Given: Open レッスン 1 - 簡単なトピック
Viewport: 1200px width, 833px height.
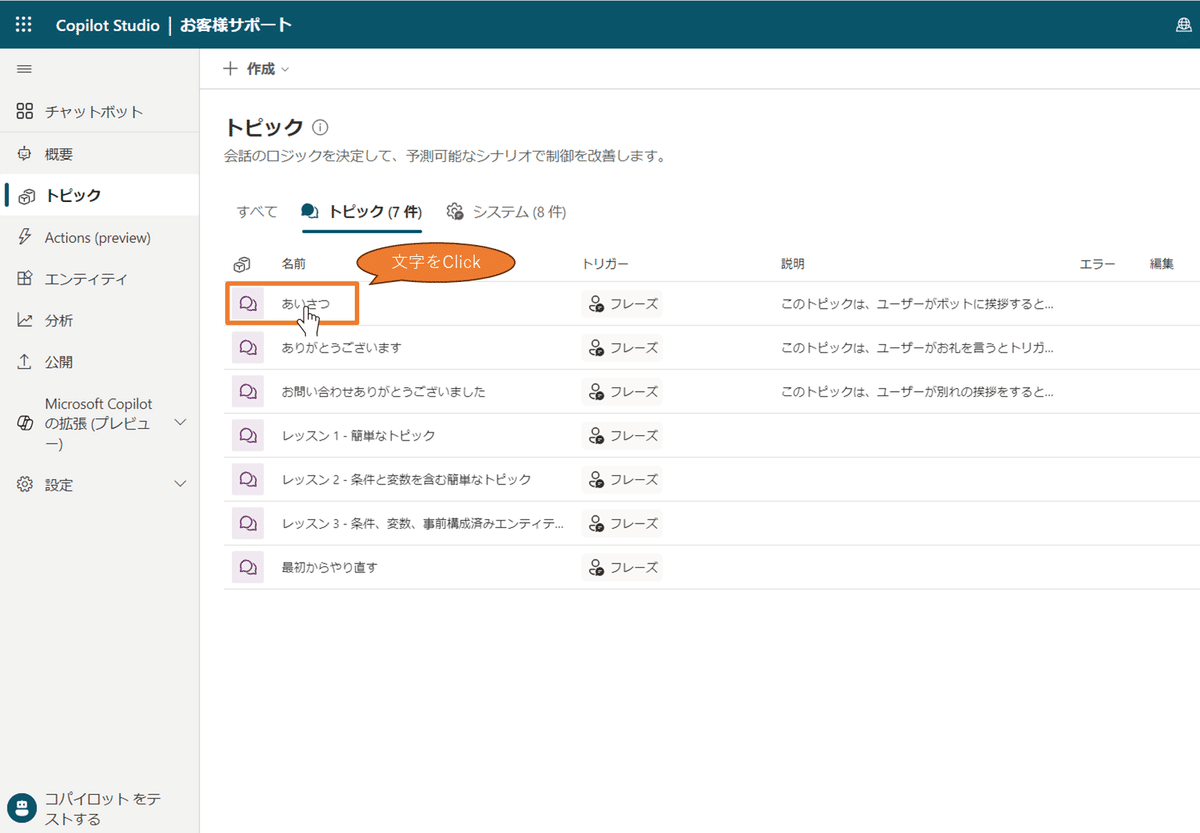Looking at the screenshot, I should coord(358,436).
